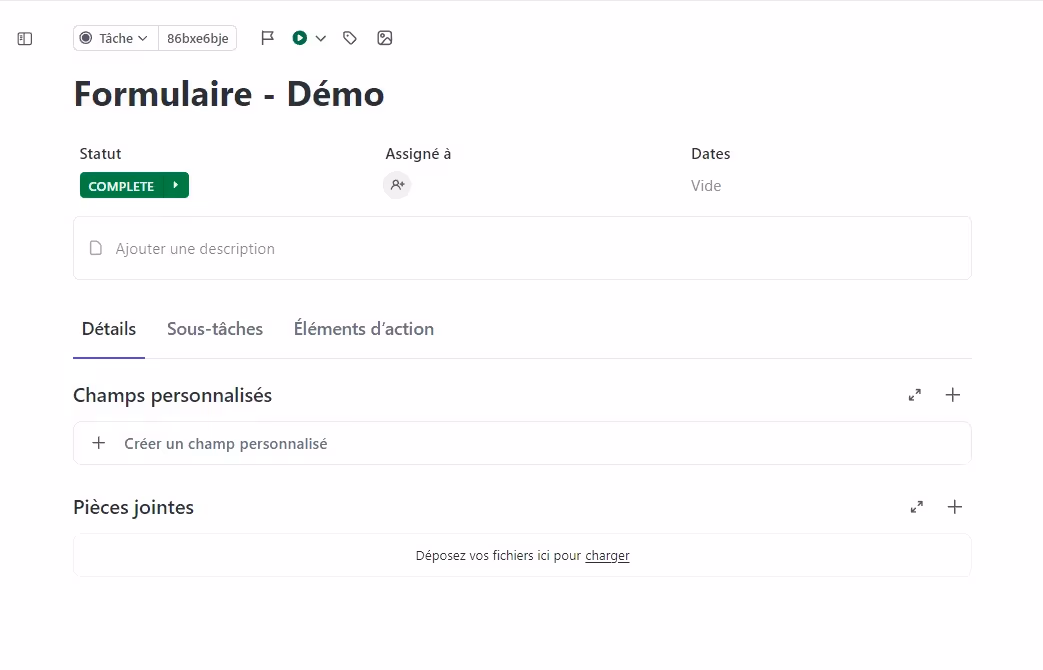Start the time tracker play button

[x=300, y=38]
